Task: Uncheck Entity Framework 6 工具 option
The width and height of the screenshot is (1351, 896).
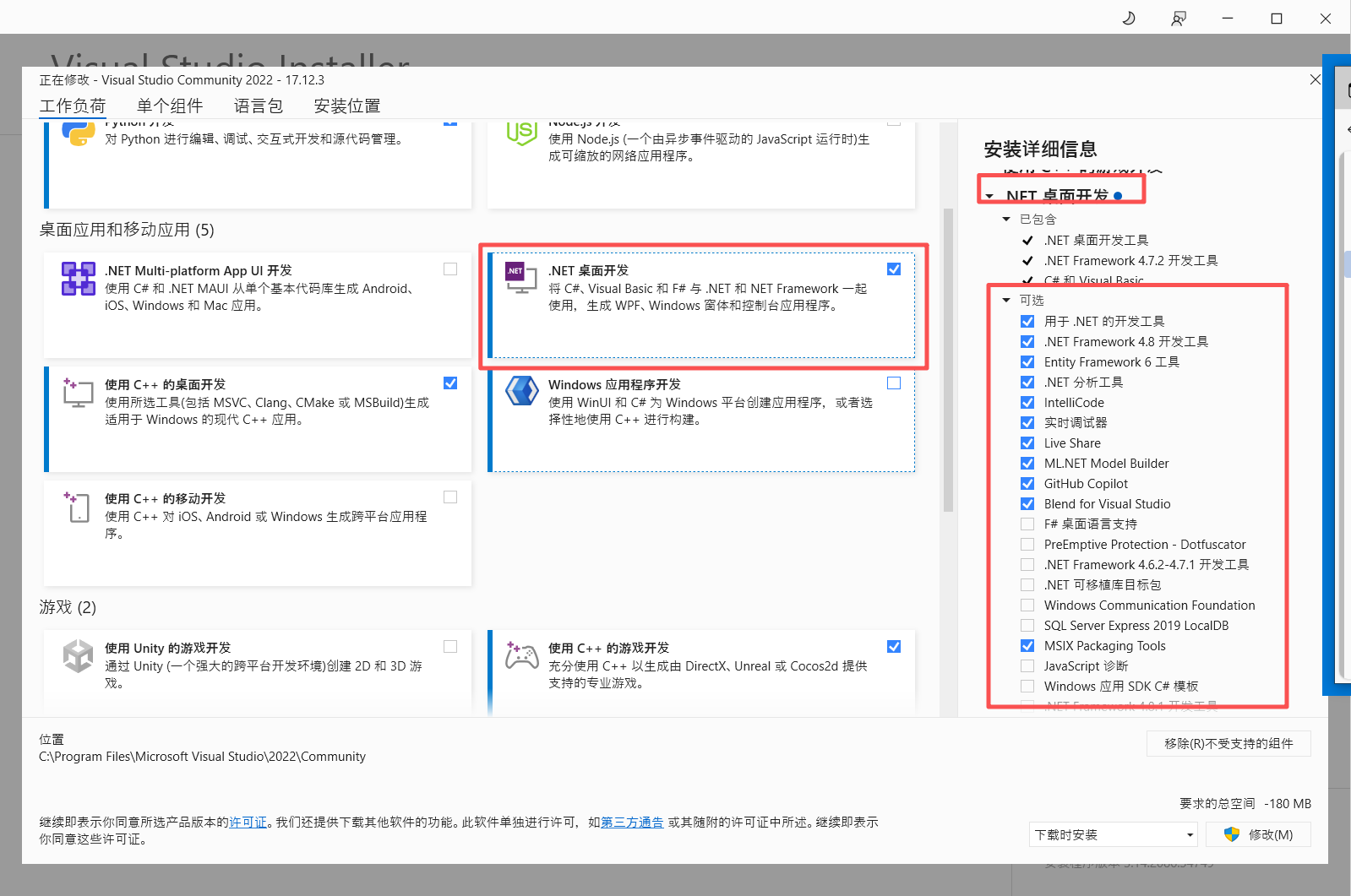Action: click(1027, 362)
